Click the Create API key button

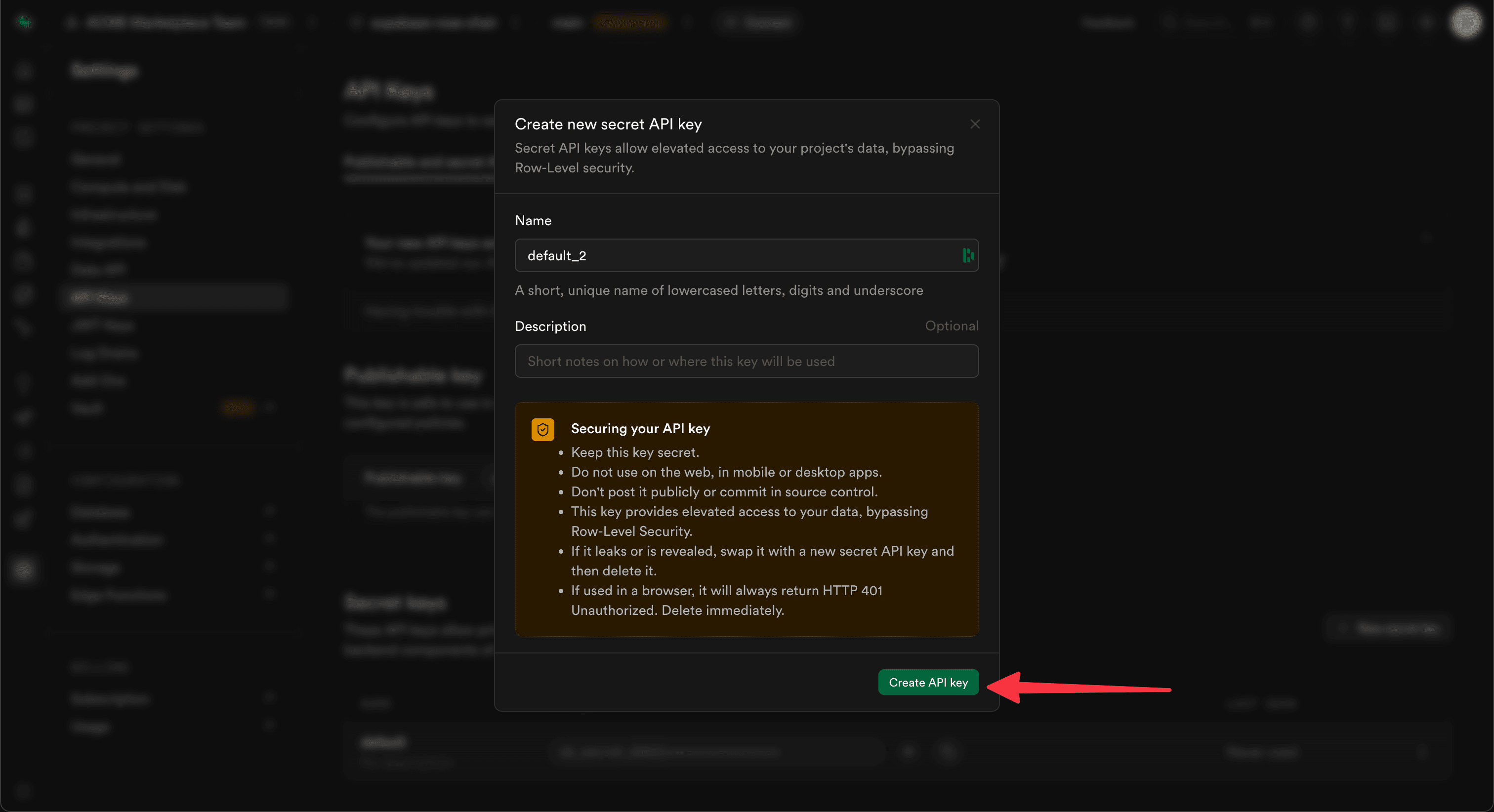[x=928, y=683]
